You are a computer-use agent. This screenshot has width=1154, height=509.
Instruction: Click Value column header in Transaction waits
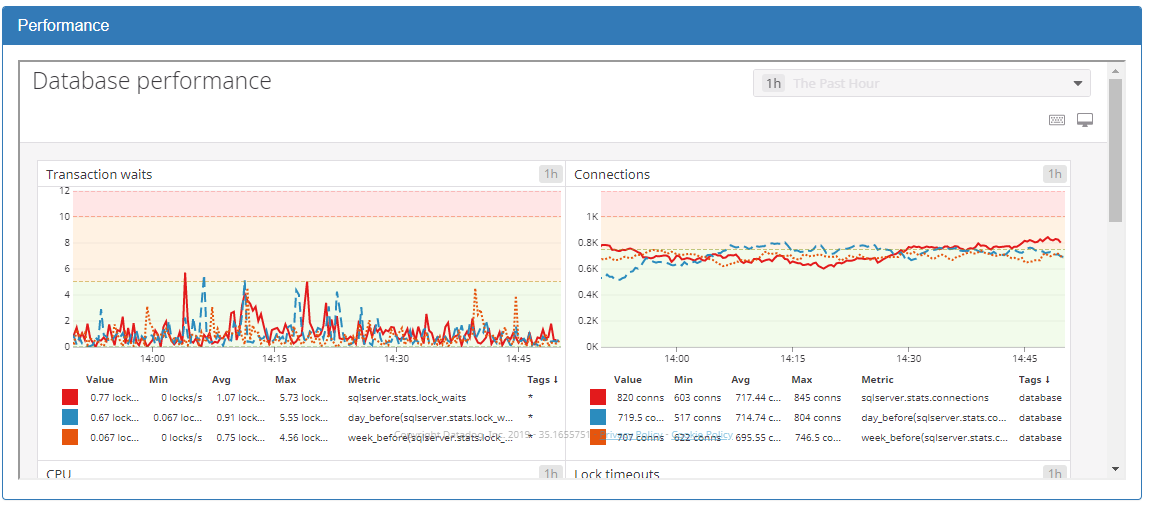point(100,380)
